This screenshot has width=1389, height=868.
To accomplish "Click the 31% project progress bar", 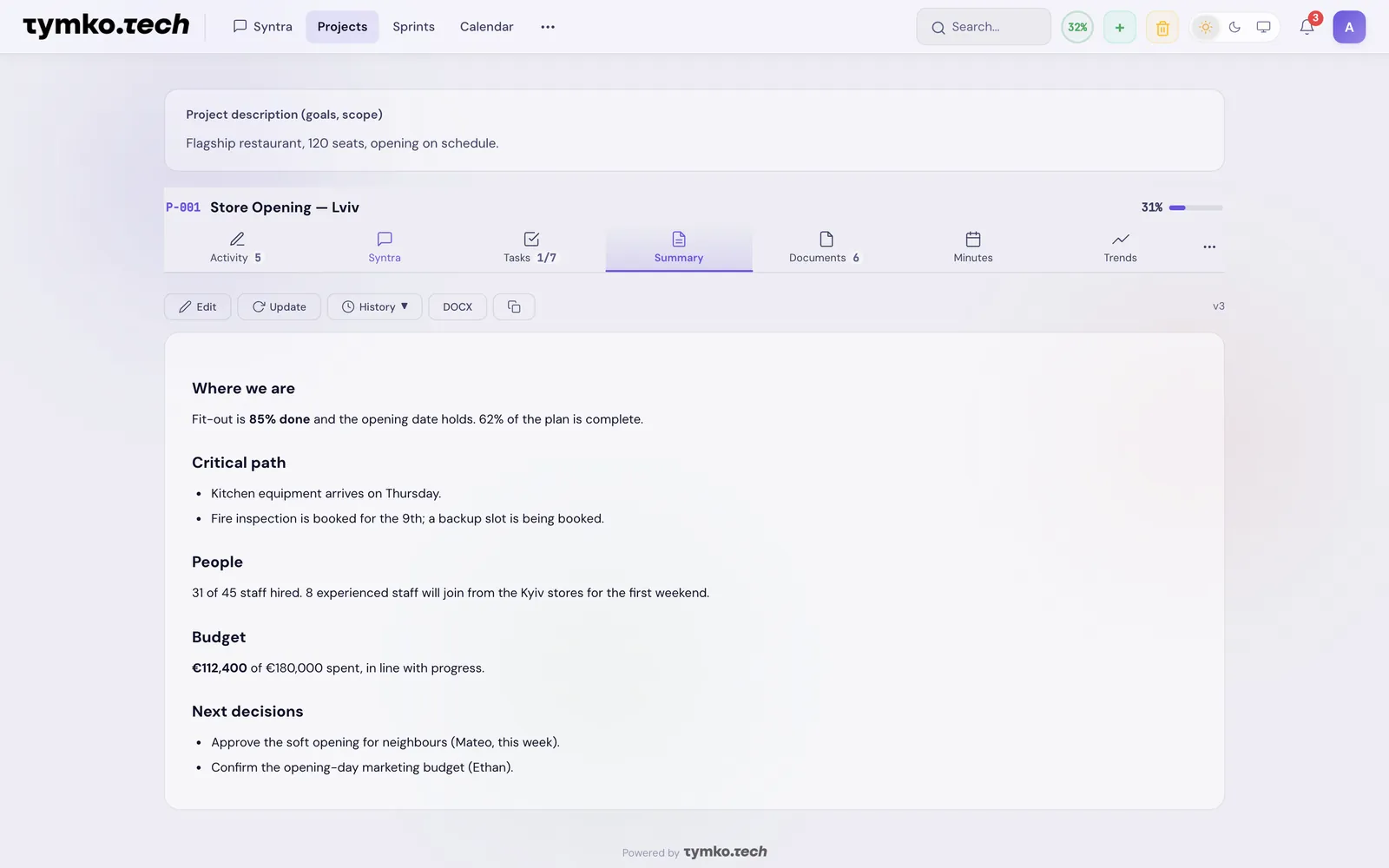I will pyautogui.click(x=1195, y=207).
